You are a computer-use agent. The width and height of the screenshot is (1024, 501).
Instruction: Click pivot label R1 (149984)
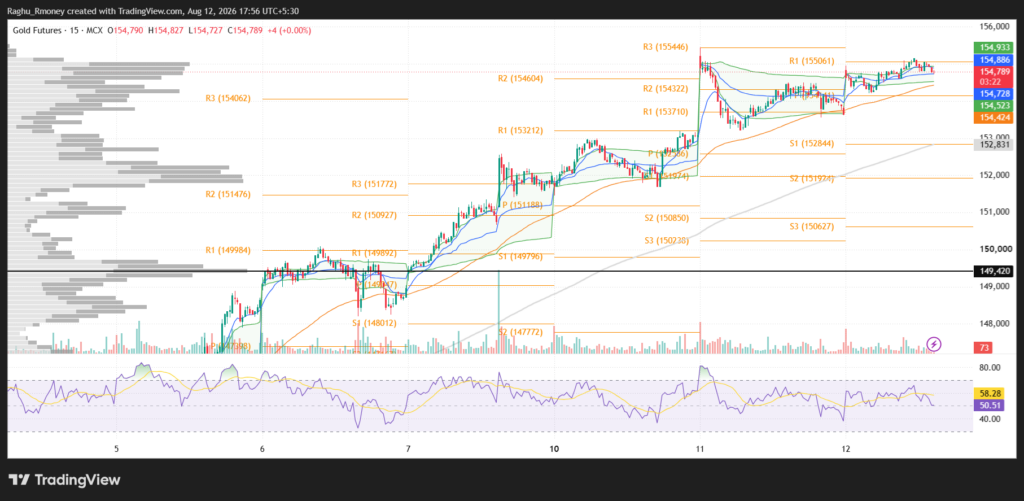[227, 250]
